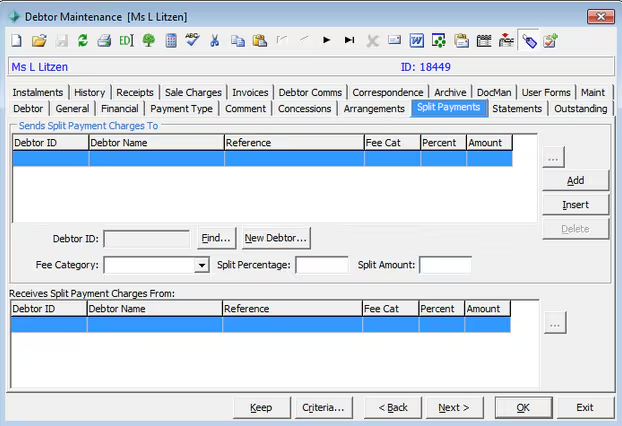Open browse button beside Receives grid
The image size is (622, 426).
click(555, 323)
